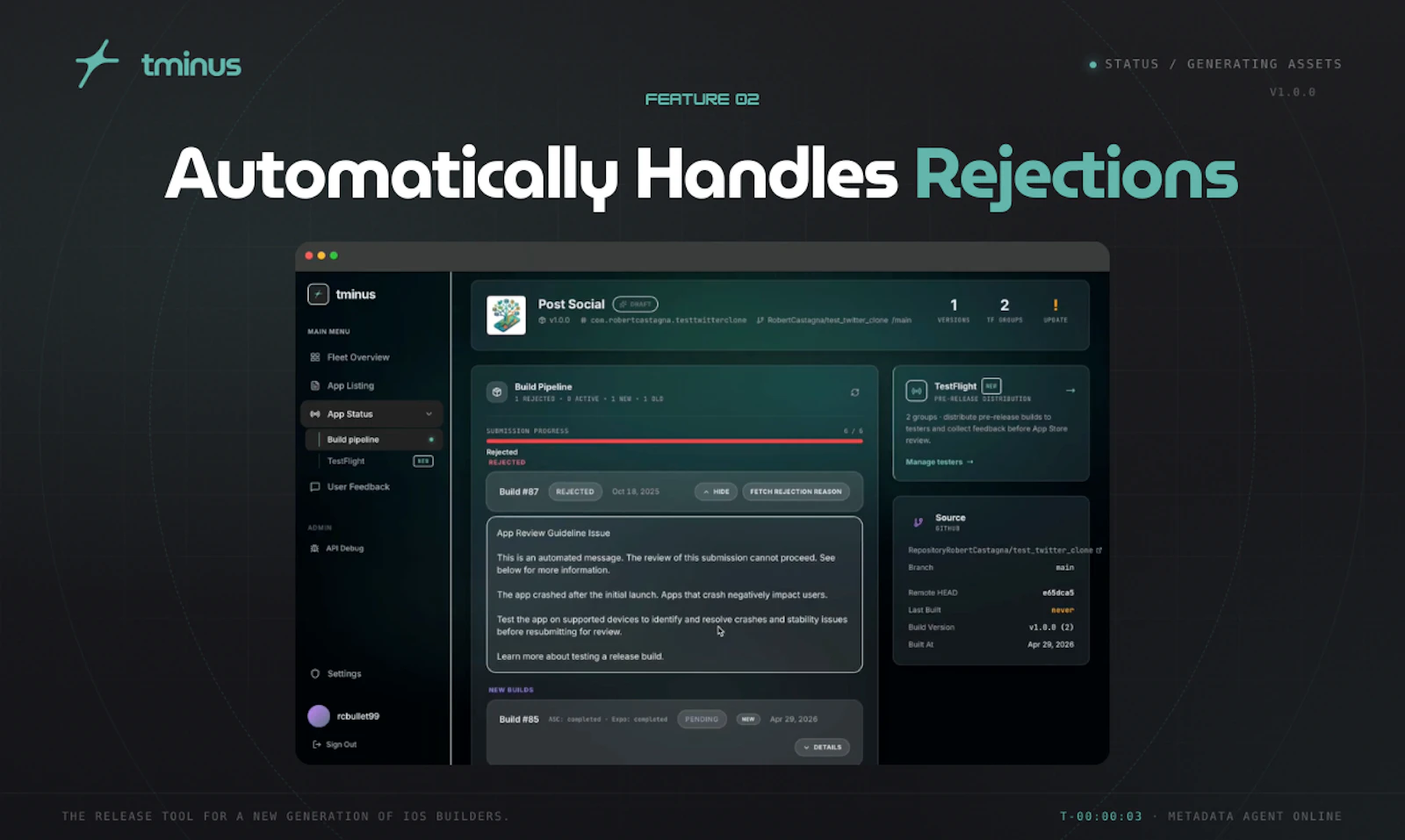
Task: Click the rcbullet99 username
Action: click(358, 716)
